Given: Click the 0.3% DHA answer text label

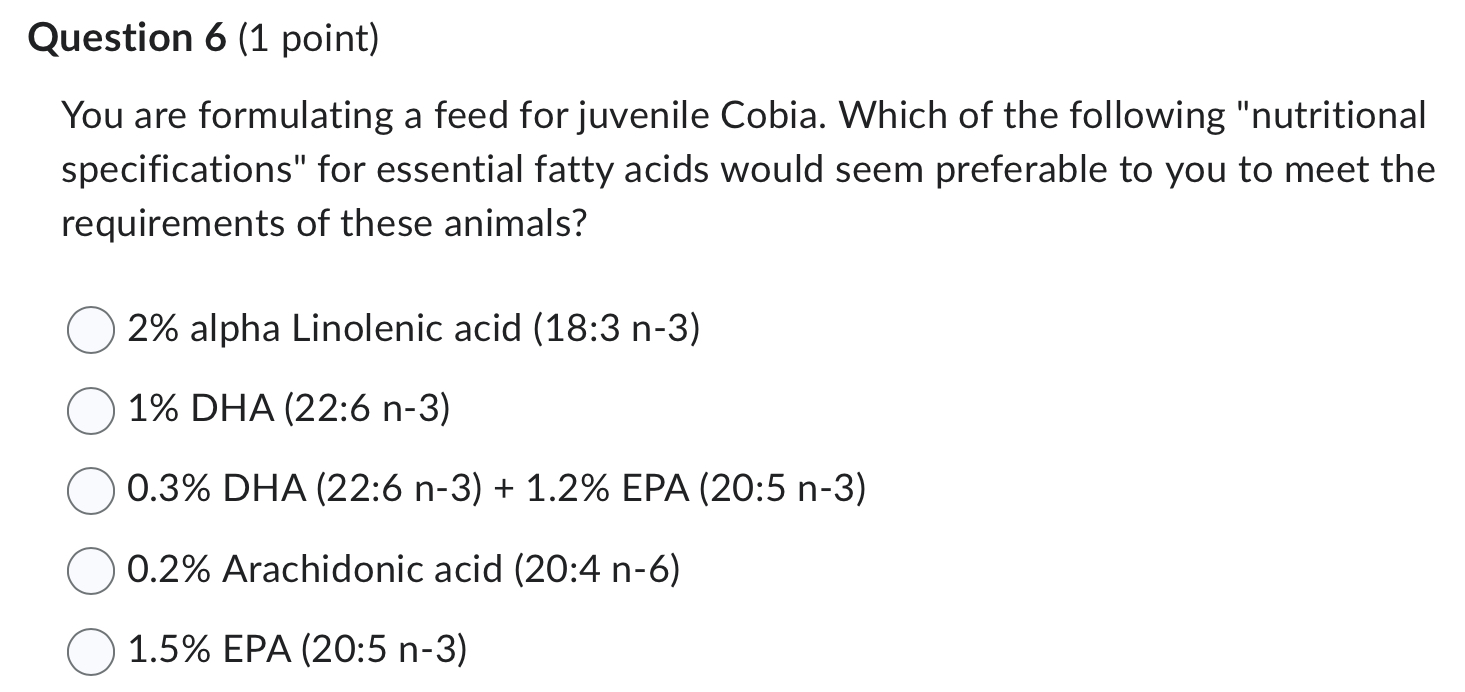Looking at the screenshot, I should tap(497, 489).
